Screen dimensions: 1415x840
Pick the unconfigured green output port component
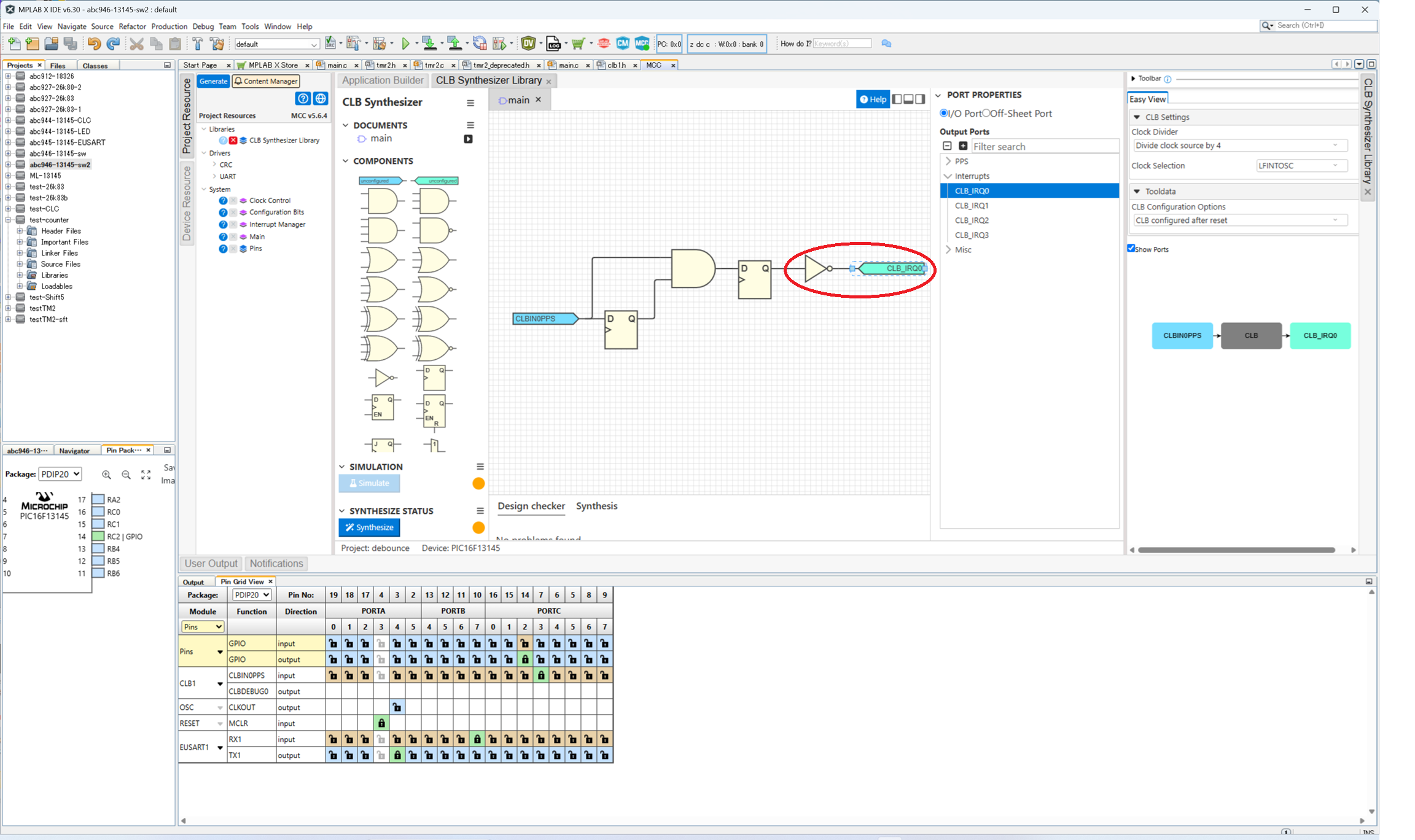435,181
